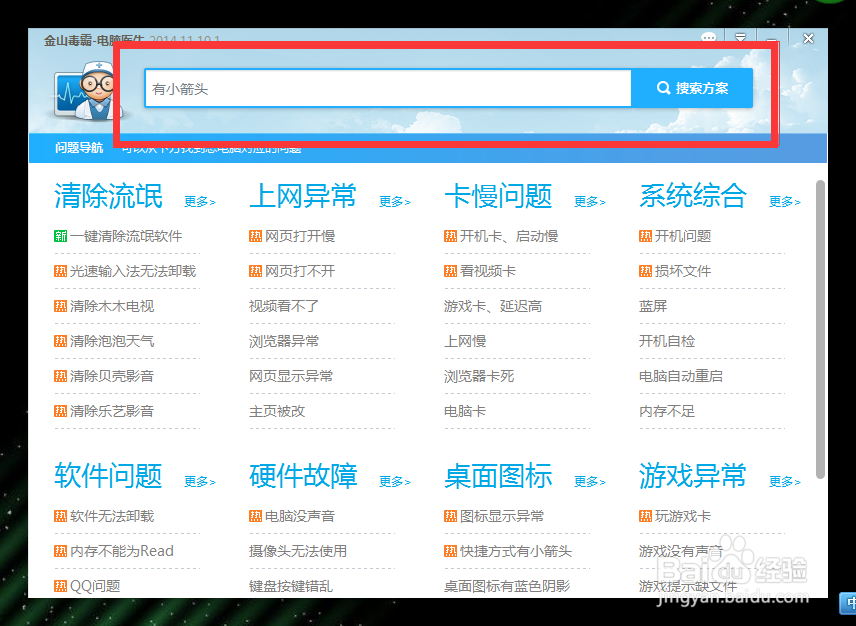The width and height of the screenshot is (856, 626).
Task: Open 开机卡、启动慢 solution
Action: point(509,236)
